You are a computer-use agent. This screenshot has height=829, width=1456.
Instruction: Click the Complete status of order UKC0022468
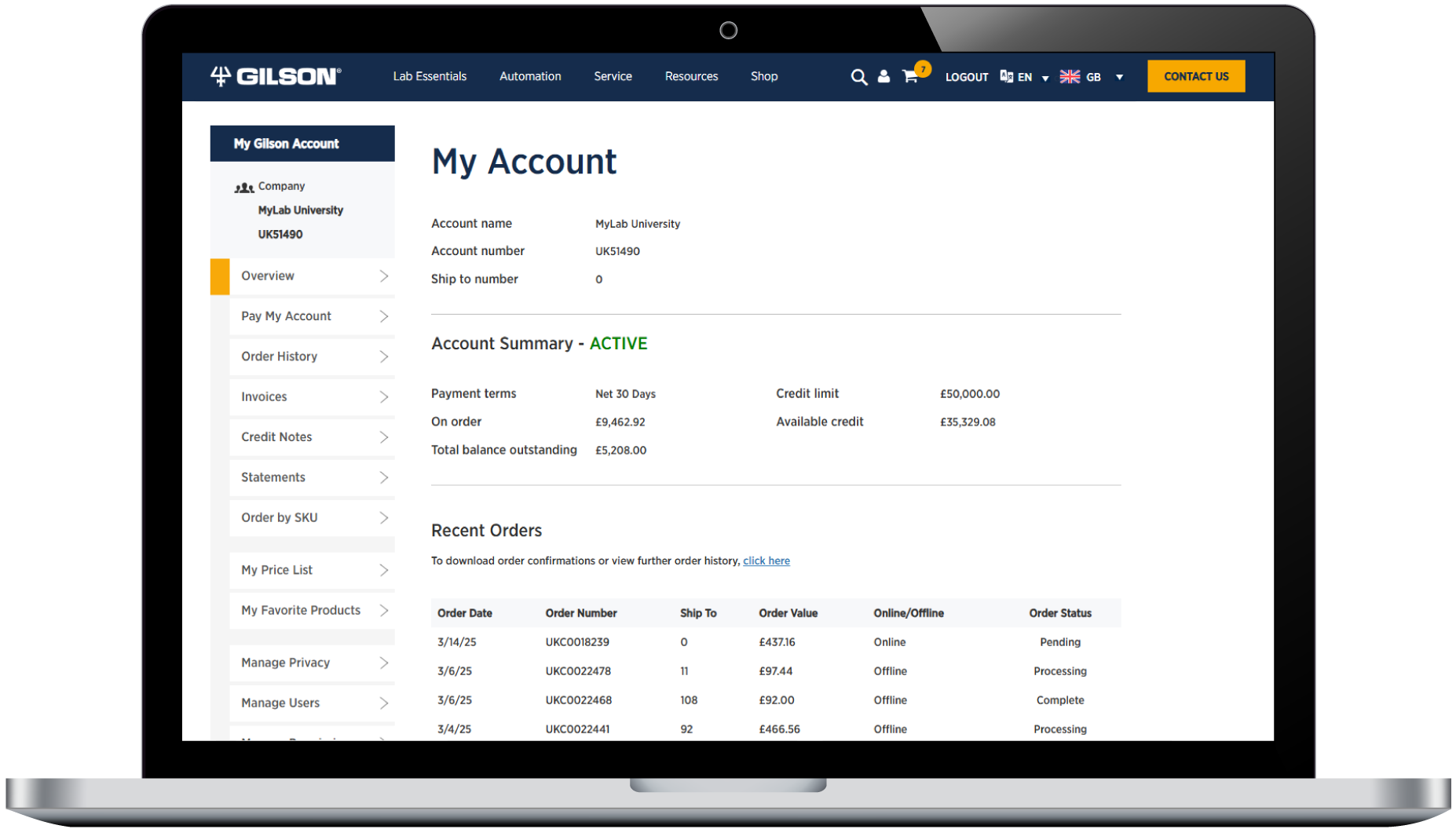click(x=1060, y=700)
